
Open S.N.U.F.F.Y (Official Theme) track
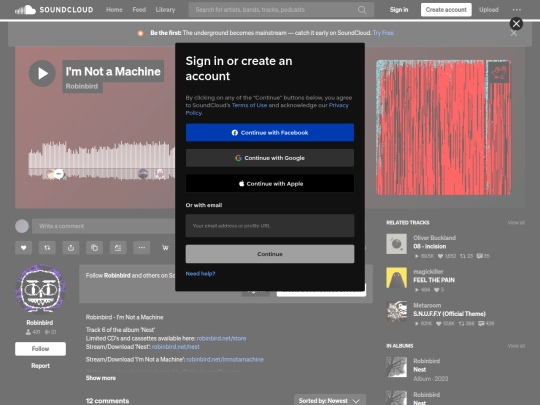point(449,314)
